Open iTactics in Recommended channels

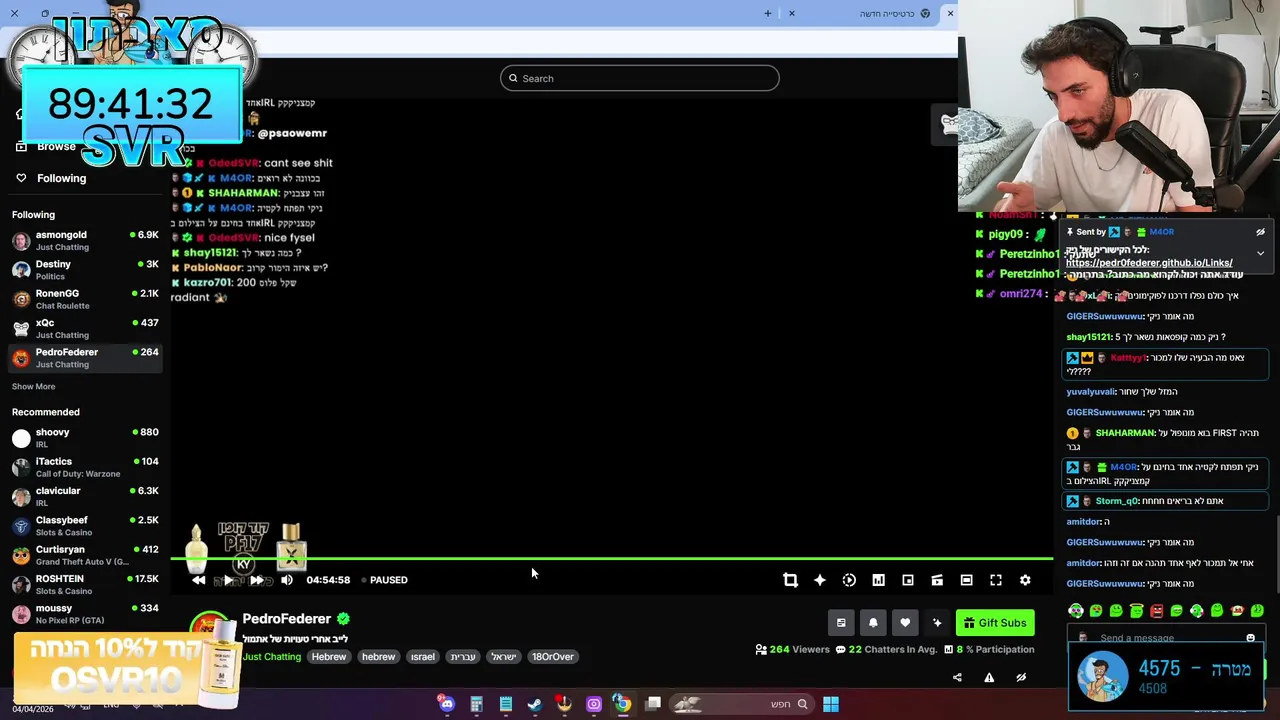tap(85, 467)
